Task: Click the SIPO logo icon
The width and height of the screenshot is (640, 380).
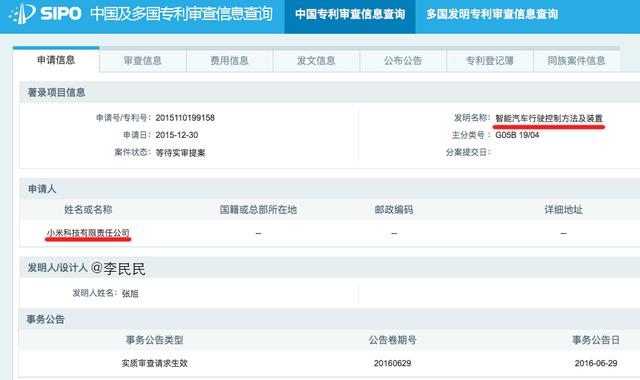Action: [x=23, y=13]
